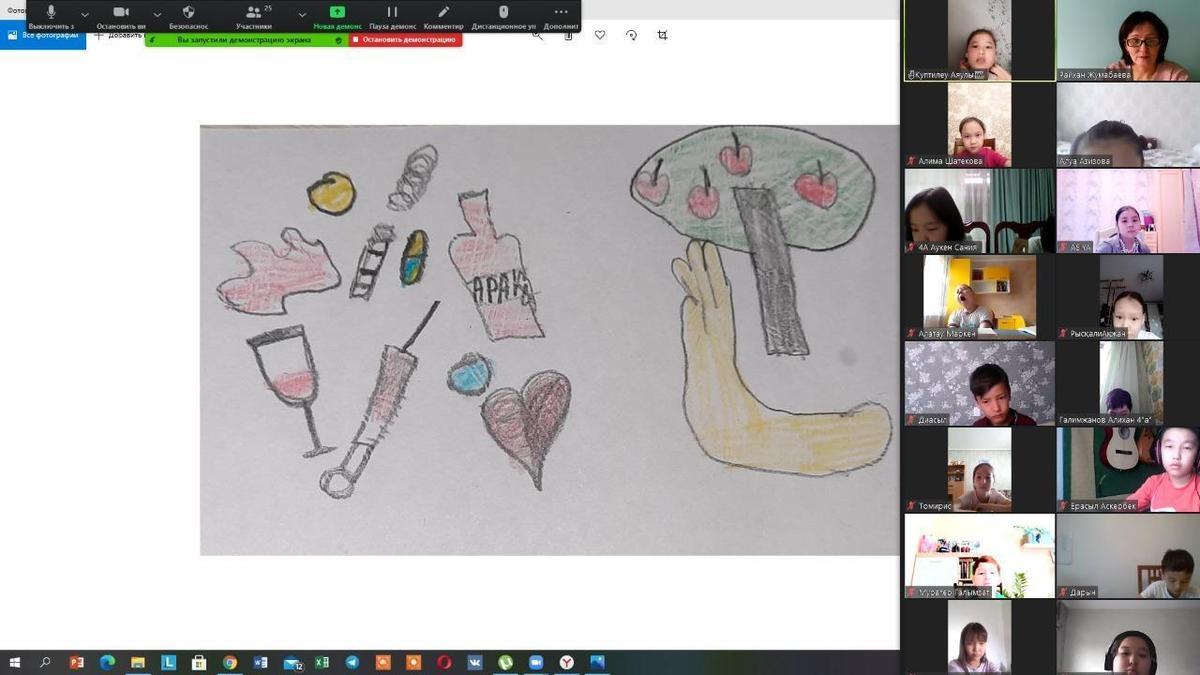Viewport: 1200px width, 675px height.
Task: Open the Annotate pencil tool
Action: click(443, 13)
